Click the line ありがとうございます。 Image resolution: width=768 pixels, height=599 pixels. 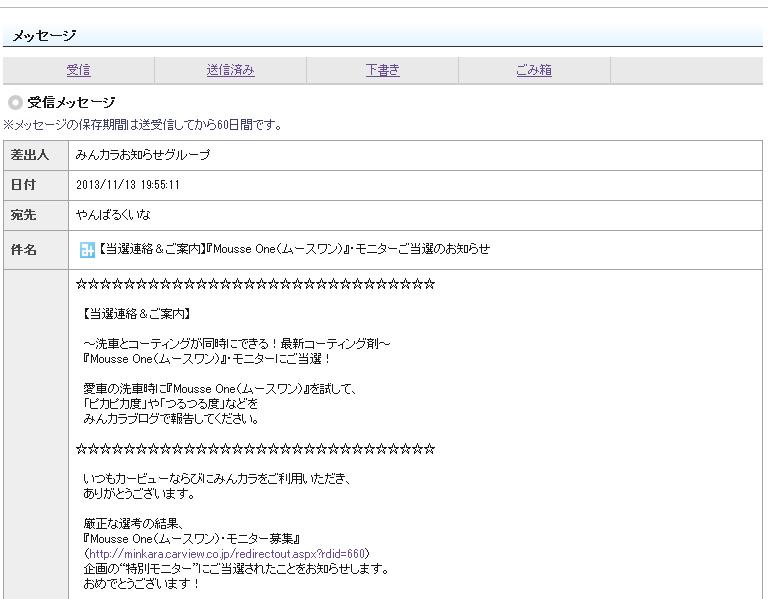[x=139, y=494]
